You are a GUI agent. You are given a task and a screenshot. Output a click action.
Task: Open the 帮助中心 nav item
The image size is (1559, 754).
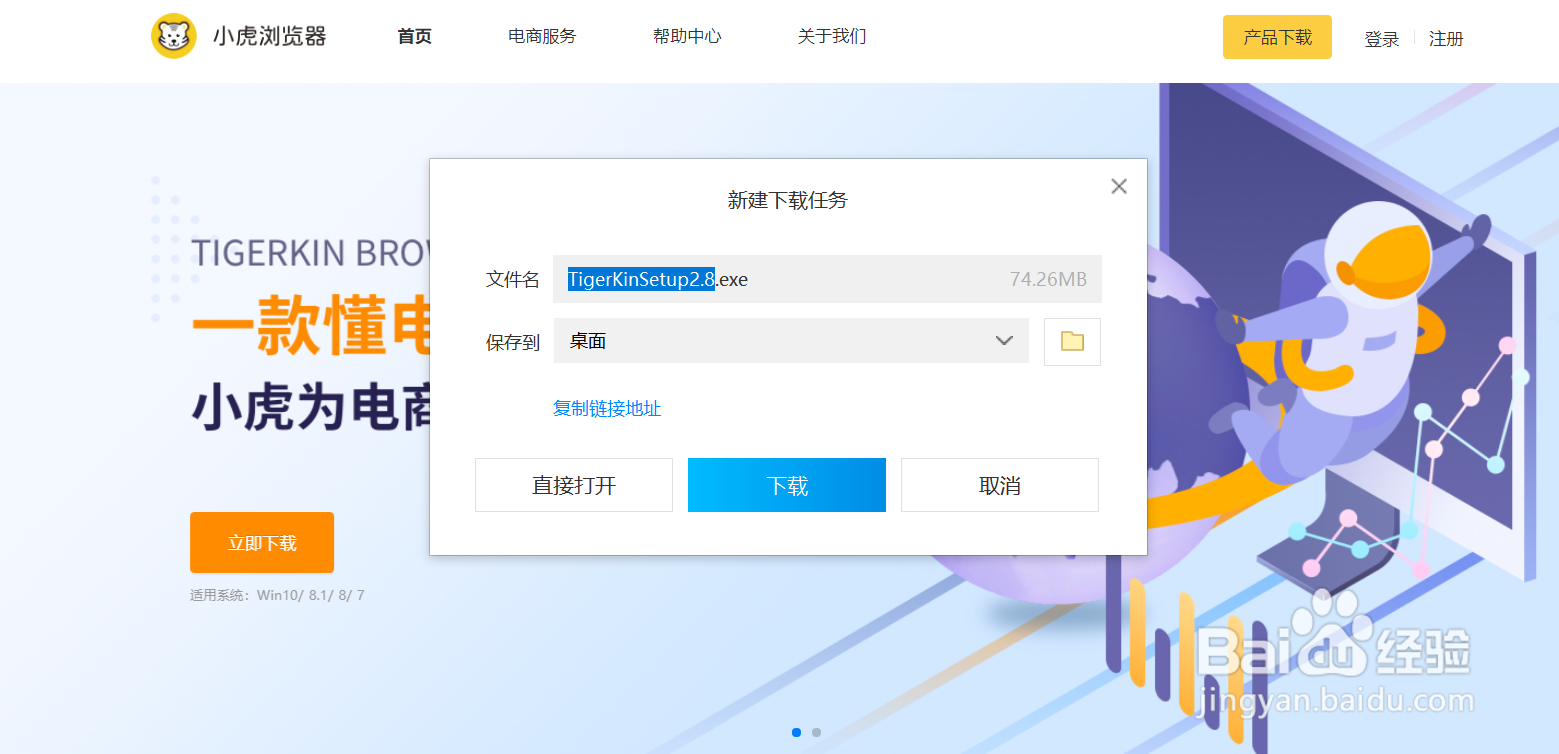click(x=687, y=37)
